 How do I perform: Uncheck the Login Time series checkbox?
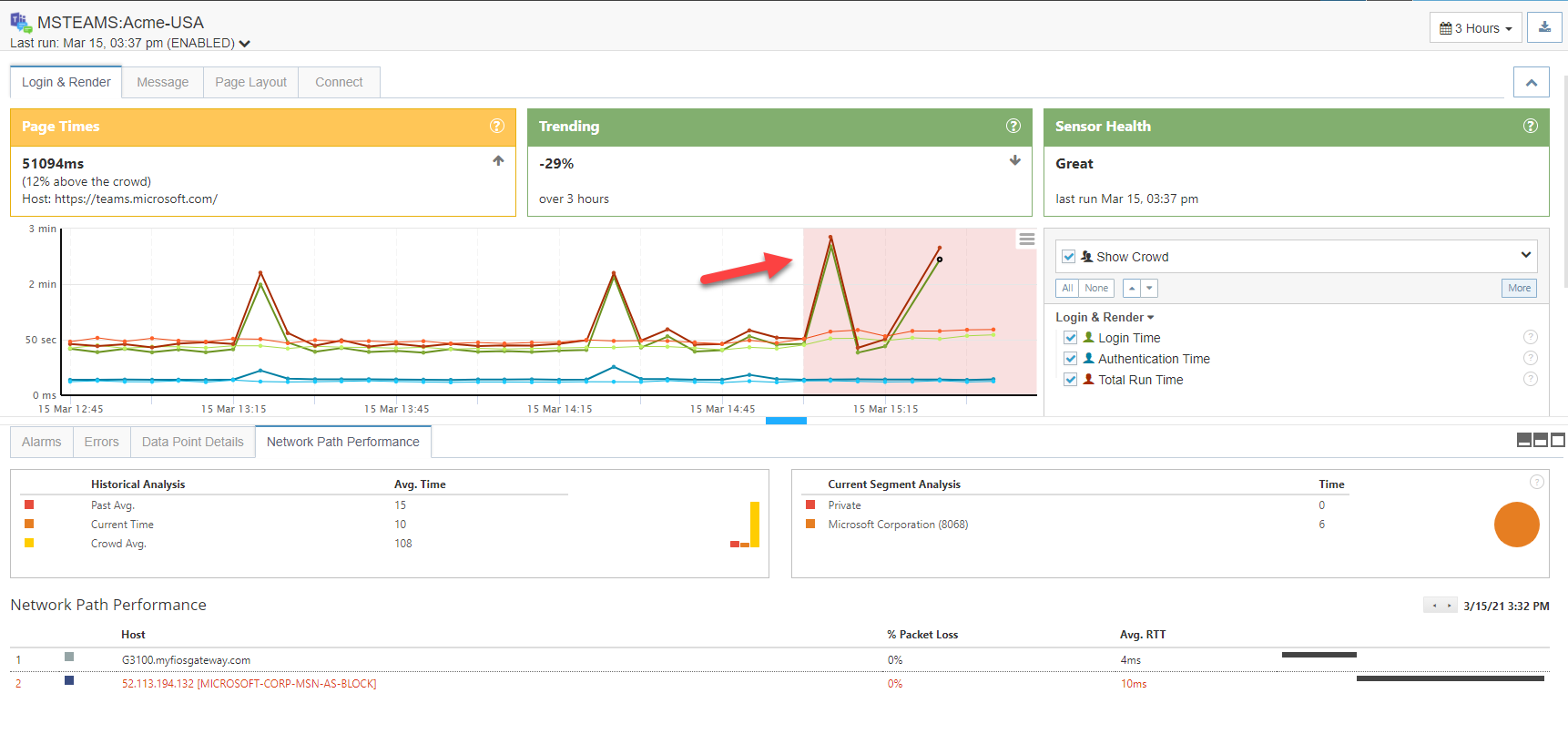[x=1071, y=337]
